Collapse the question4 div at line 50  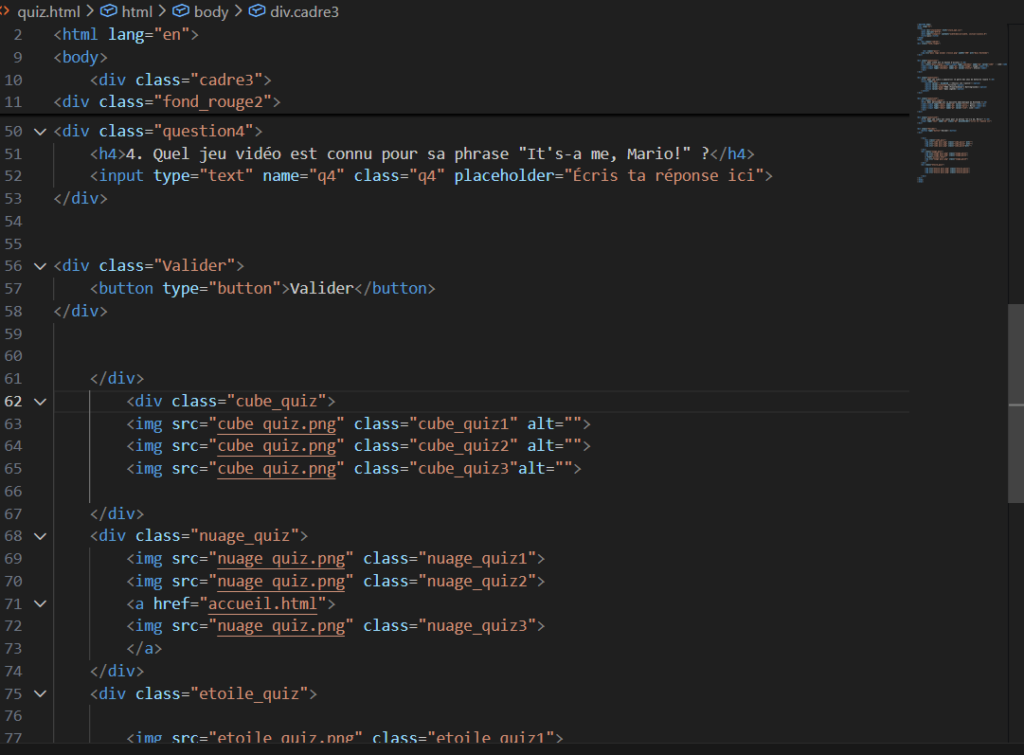pos(40,131)
